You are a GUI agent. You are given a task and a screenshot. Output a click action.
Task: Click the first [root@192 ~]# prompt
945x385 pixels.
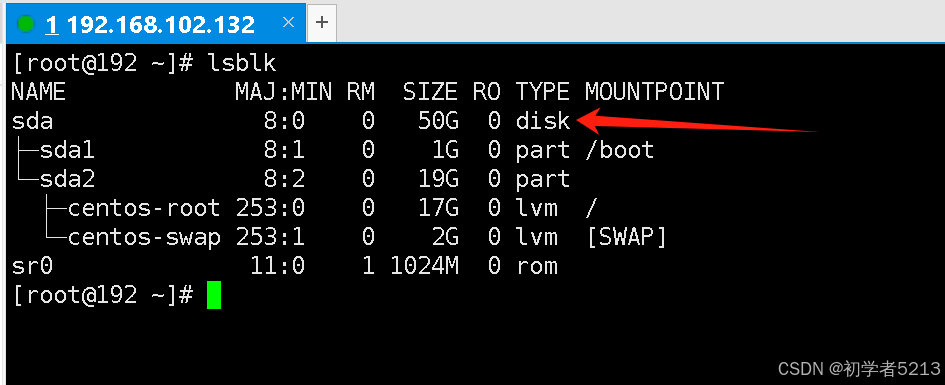102,63
